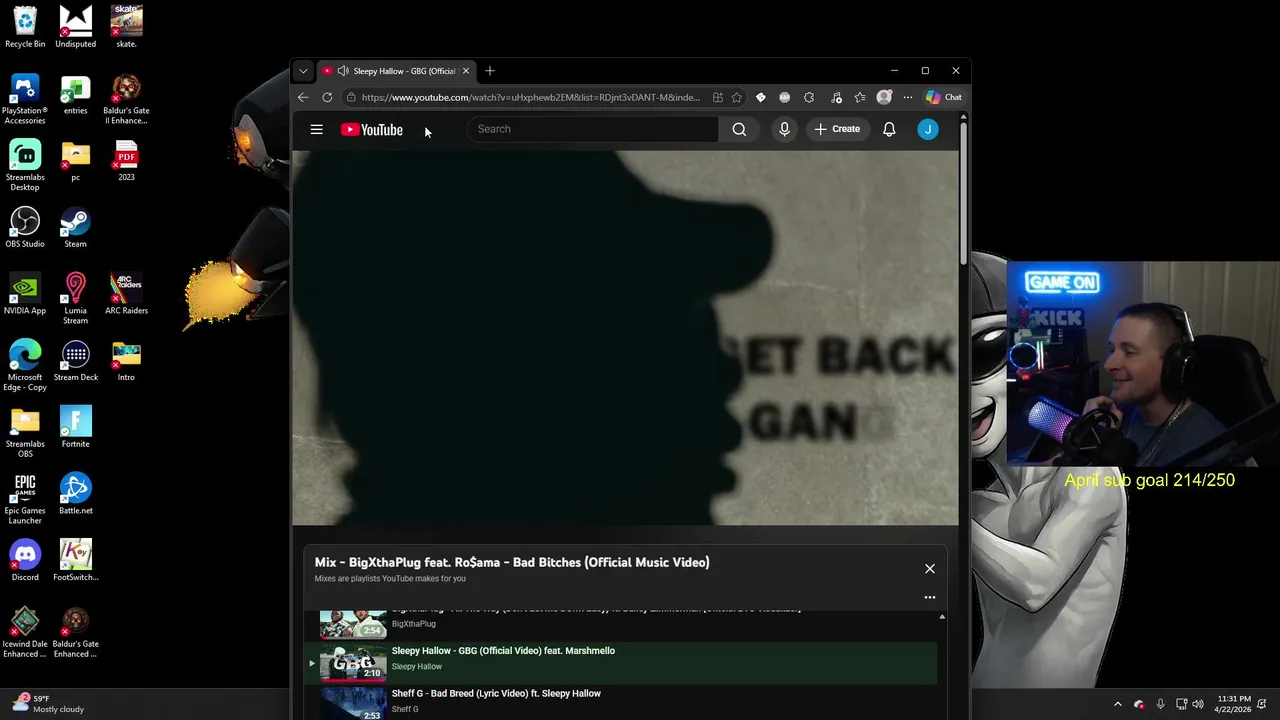Open the J account avatar menu

tap(928, 129)
